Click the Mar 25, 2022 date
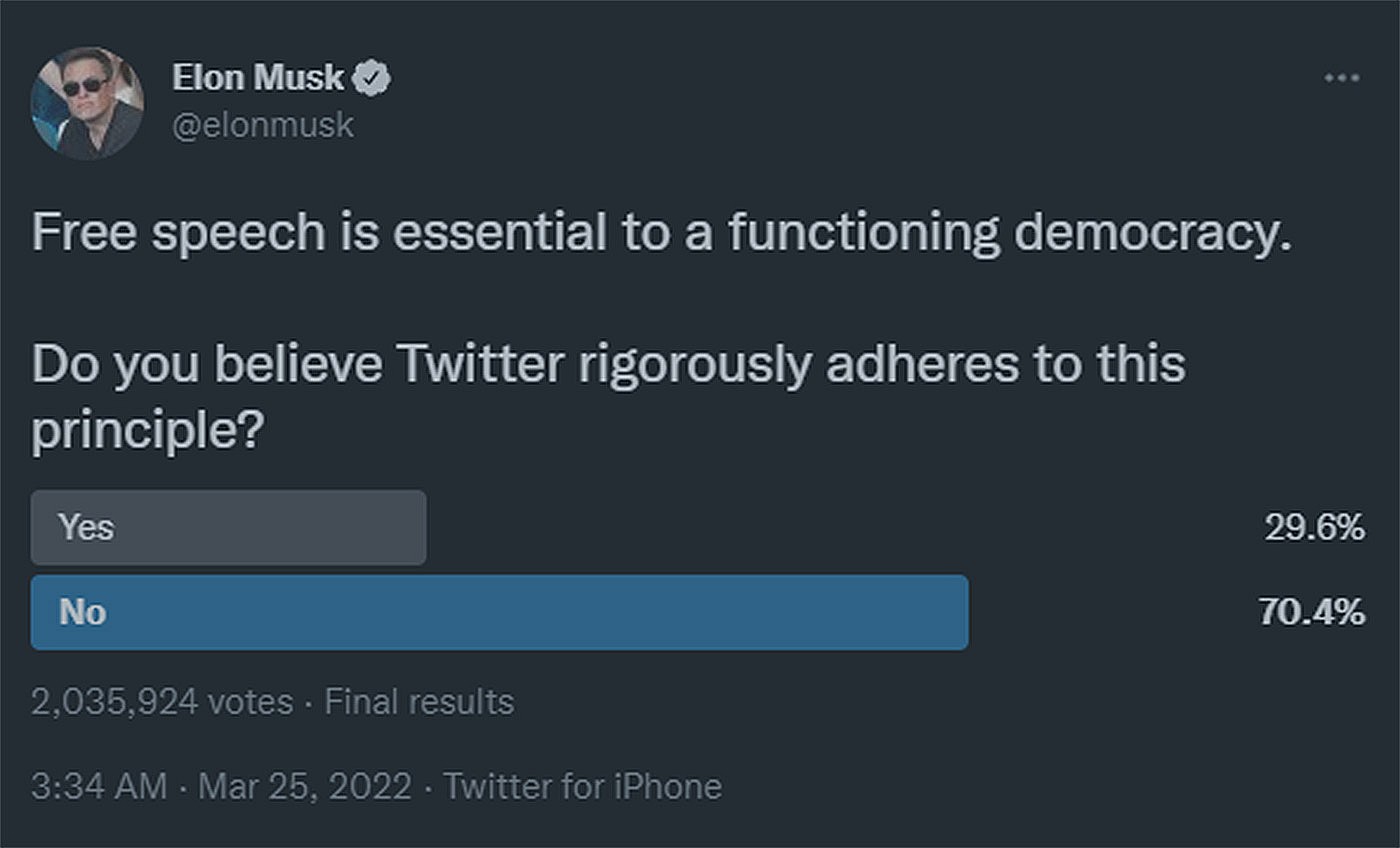The height and width of the screenshot is (848, 1400). [305, 786]
